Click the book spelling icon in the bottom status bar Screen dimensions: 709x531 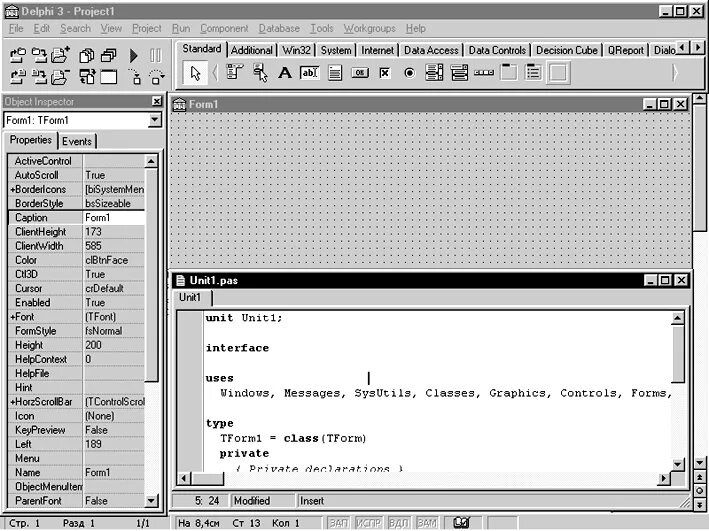tap(461, 523)
